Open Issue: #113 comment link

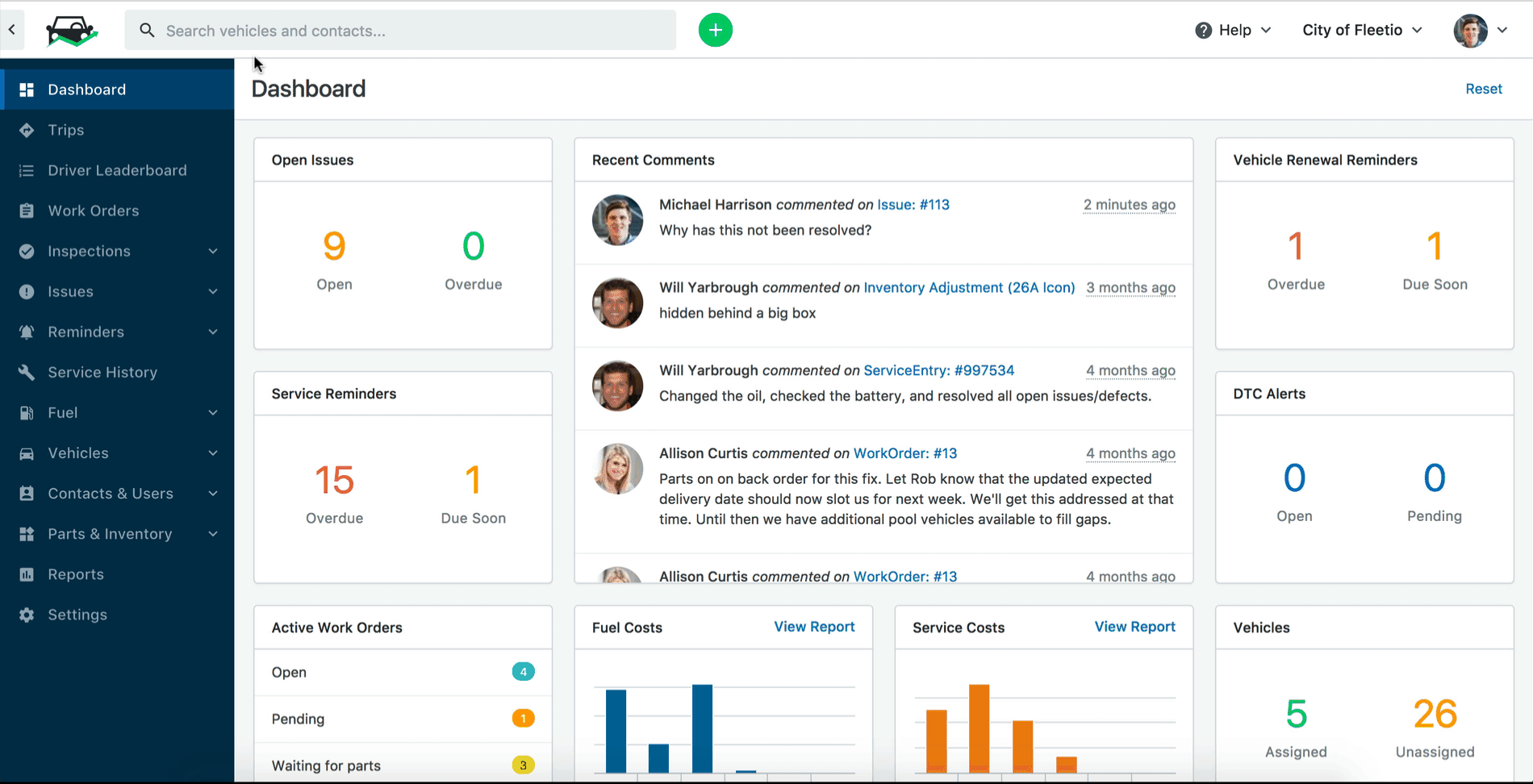913,205
